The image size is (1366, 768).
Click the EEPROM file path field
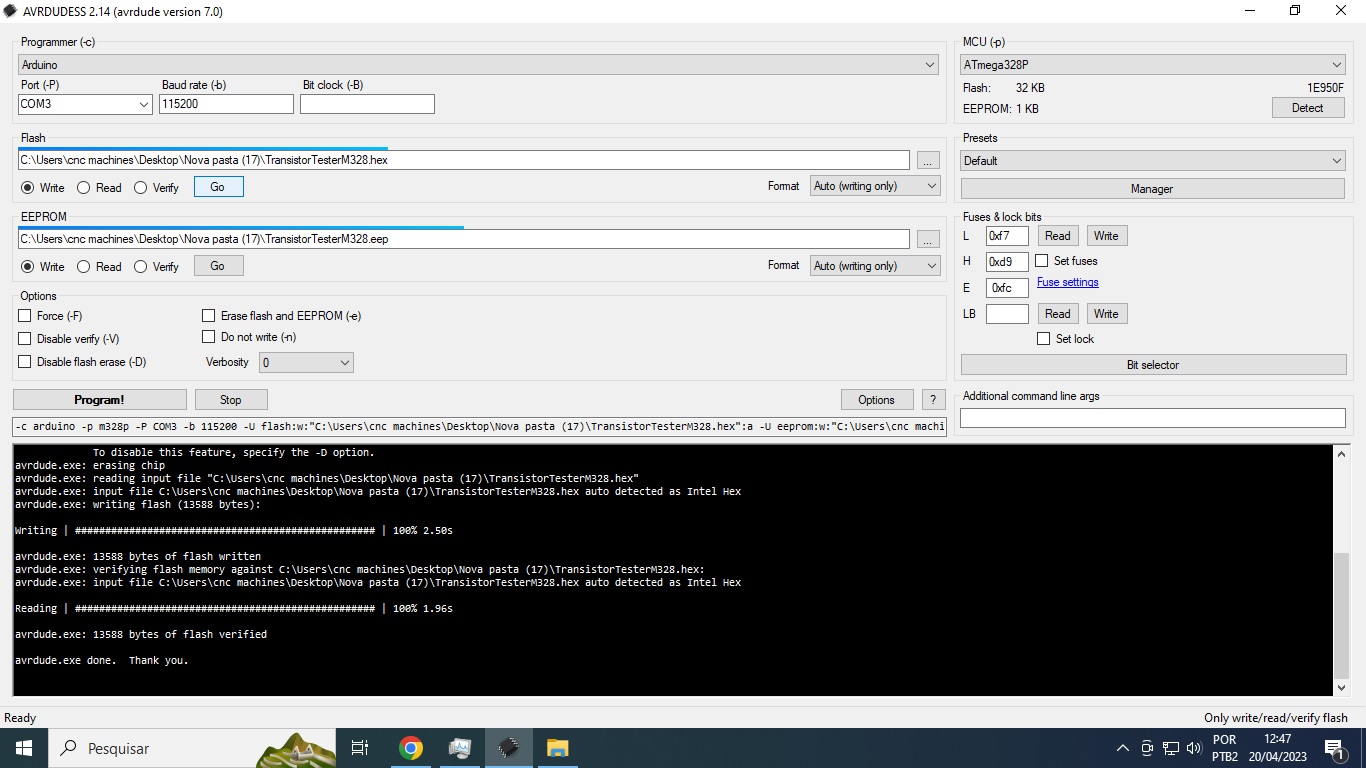click(464, 239)
